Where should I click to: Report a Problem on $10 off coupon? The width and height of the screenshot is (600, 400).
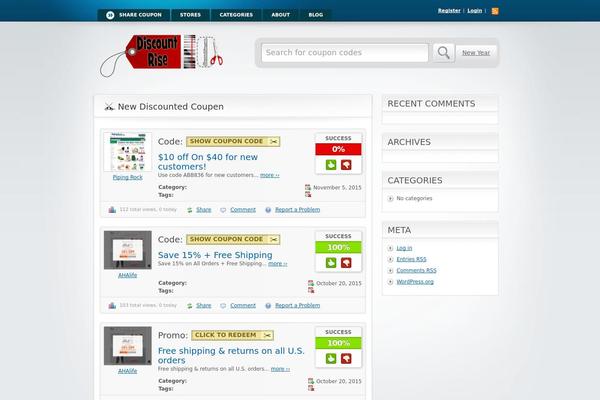(297, 209)
